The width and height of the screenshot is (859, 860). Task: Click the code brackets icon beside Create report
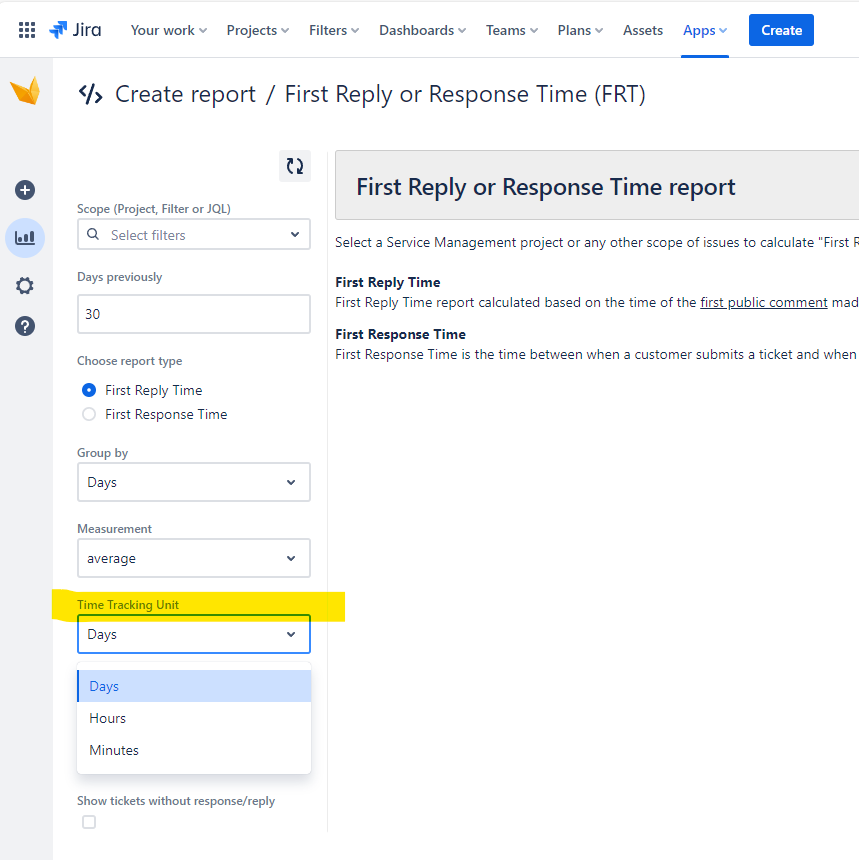tap(89, 94)
